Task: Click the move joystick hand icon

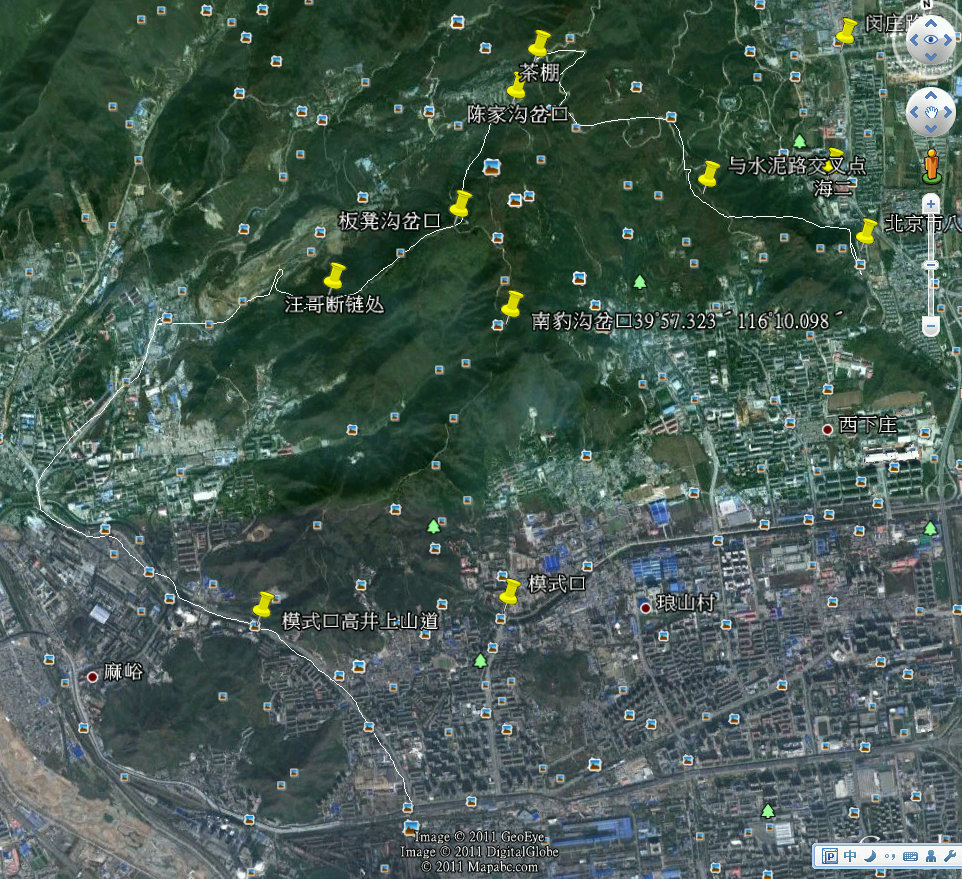Action: pos(932,112)
